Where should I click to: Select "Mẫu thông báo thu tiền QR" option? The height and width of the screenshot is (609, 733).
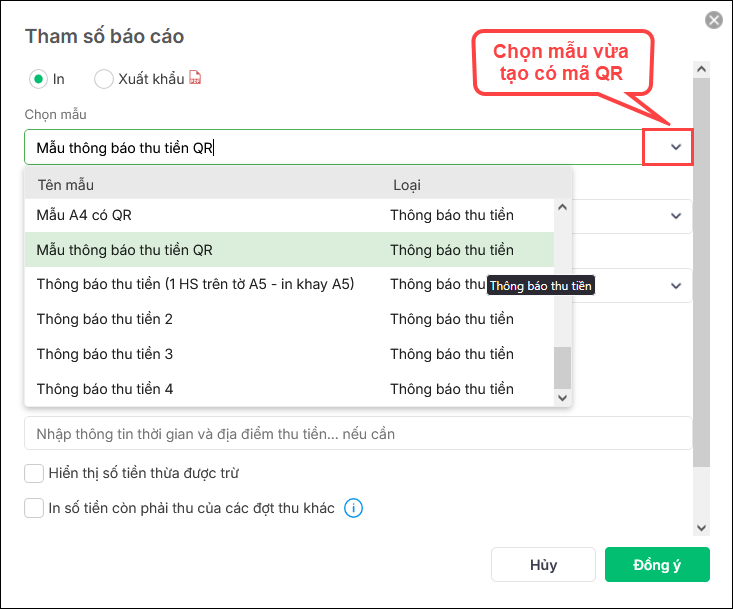pyautogui.click(x=125, y=250)
